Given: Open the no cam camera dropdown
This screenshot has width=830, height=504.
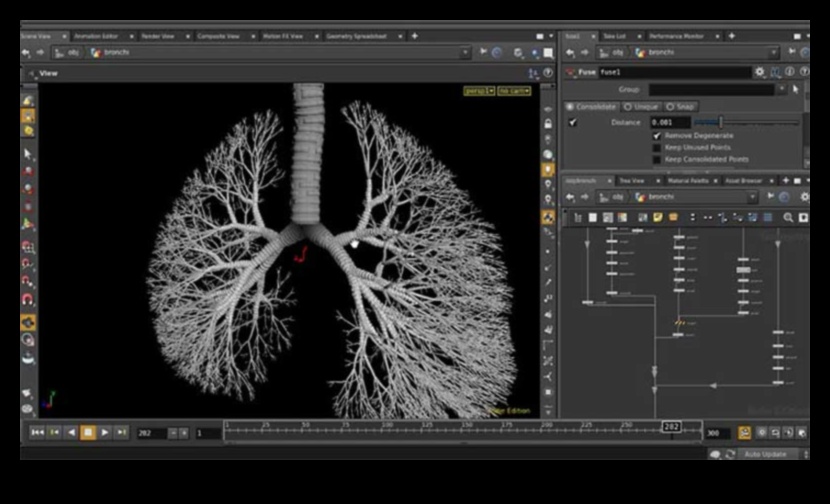Looking at the screenshot, I should click(513, 91).
